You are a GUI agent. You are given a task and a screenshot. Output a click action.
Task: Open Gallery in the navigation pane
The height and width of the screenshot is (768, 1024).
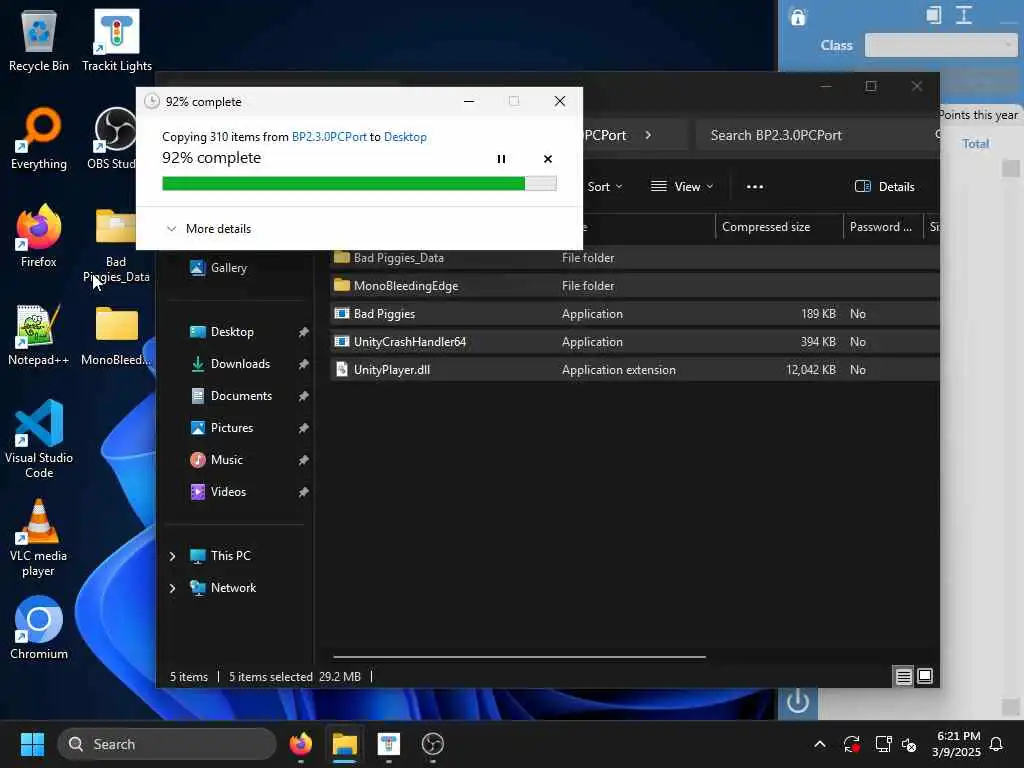229,268
